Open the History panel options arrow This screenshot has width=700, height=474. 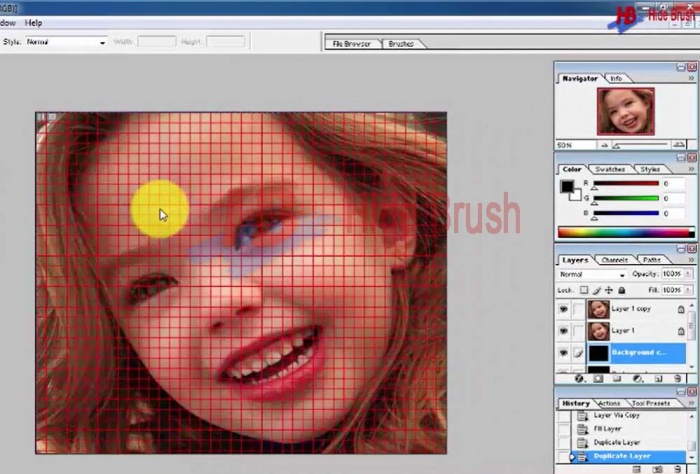(x=691, y=403)
